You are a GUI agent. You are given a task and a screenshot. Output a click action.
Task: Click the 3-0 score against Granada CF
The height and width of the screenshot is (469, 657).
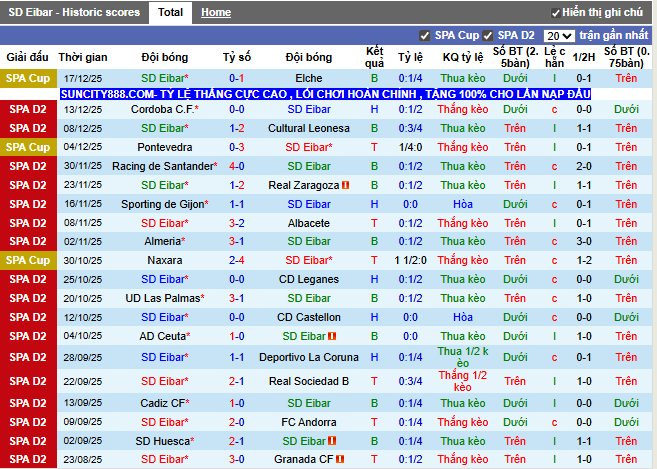(237, 459)
